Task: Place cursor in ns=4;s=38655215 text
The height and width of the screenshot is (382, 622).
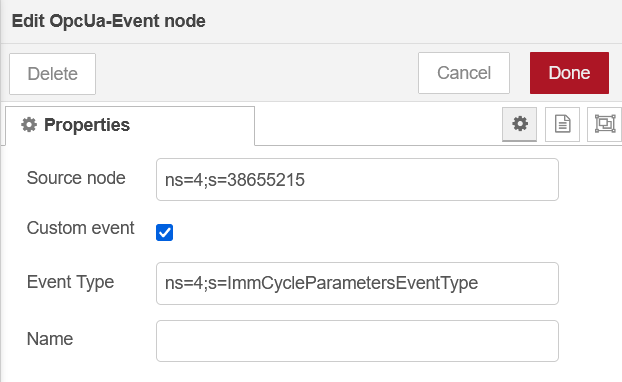Action: 234,180
